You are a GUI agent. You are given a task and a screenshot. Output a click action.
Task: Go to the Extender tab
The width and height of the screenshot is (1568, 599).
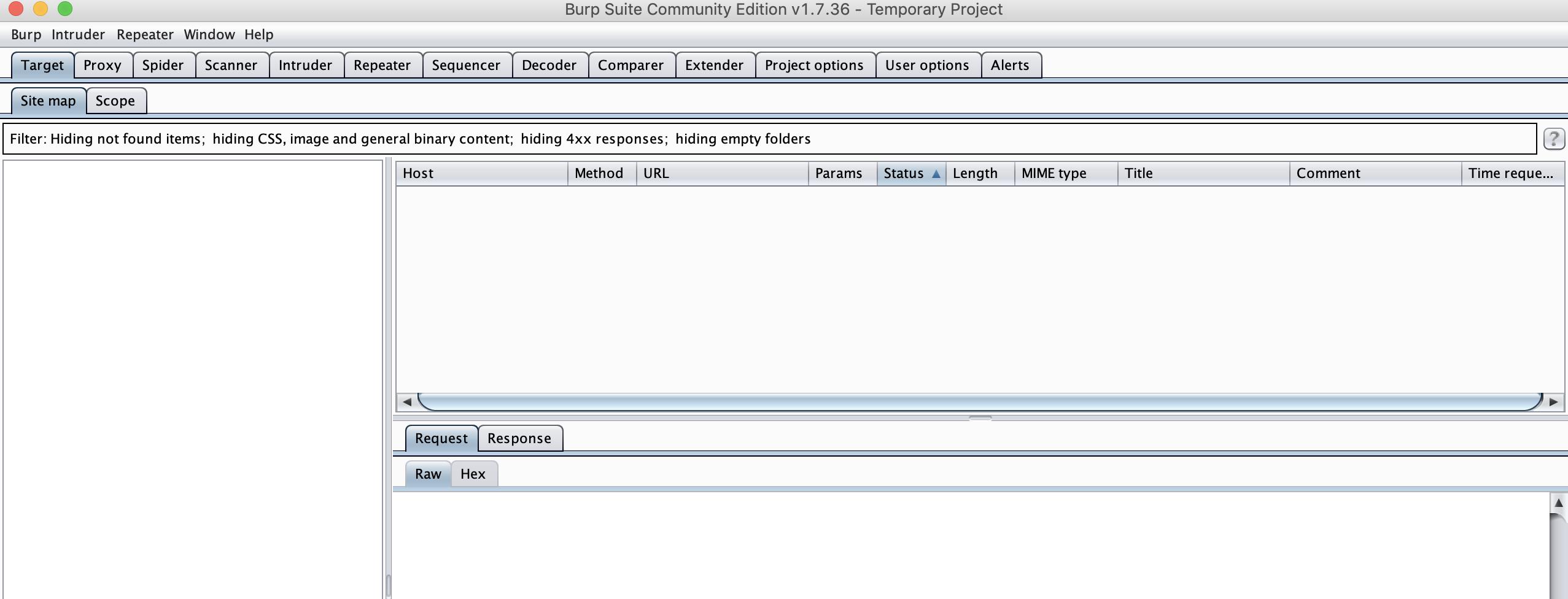715,65
